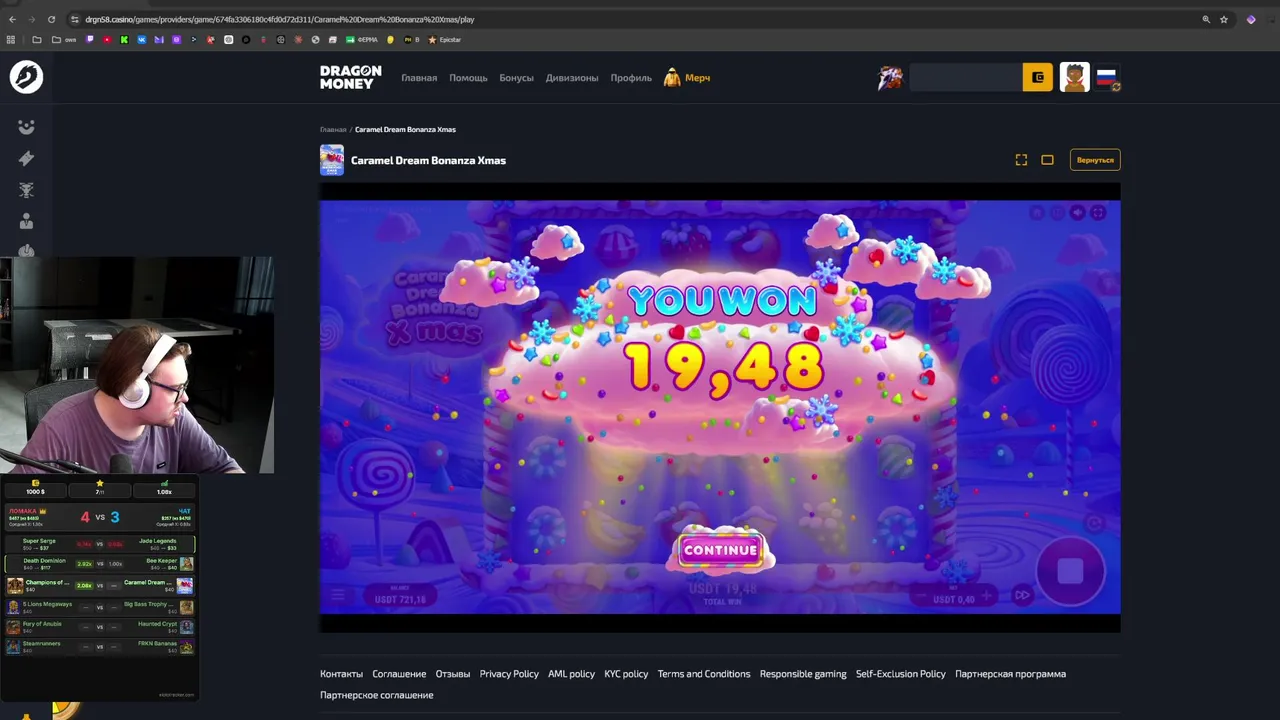The height and width of the screenshot is (720, 1280).
Task: Click the browser address bar URL
Action: pyautogui.click(x=280, y=19)
